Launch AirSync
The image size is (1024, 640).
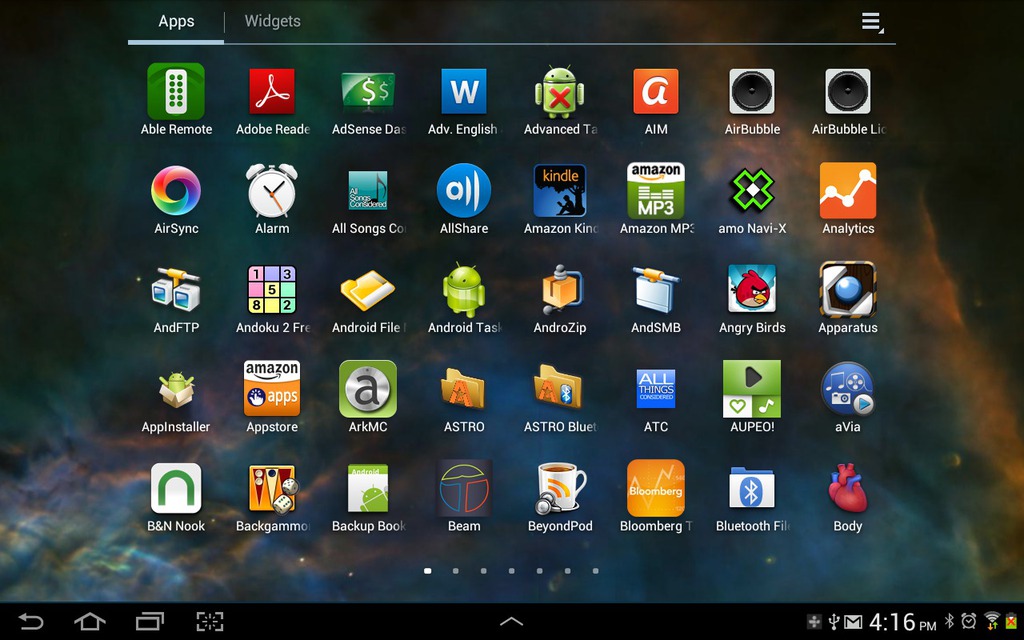pyautogui.click(x=176, y=191)
